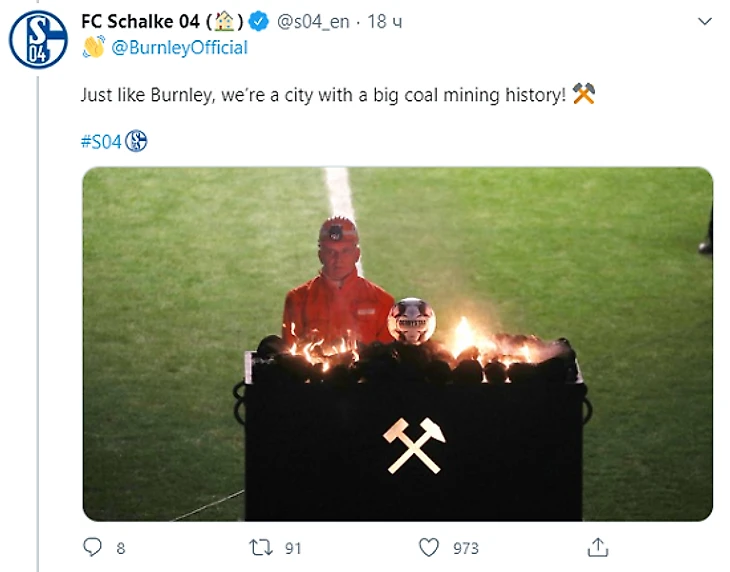
Task: Enlarge the burning coal cart photo
Action: point(397,343)
